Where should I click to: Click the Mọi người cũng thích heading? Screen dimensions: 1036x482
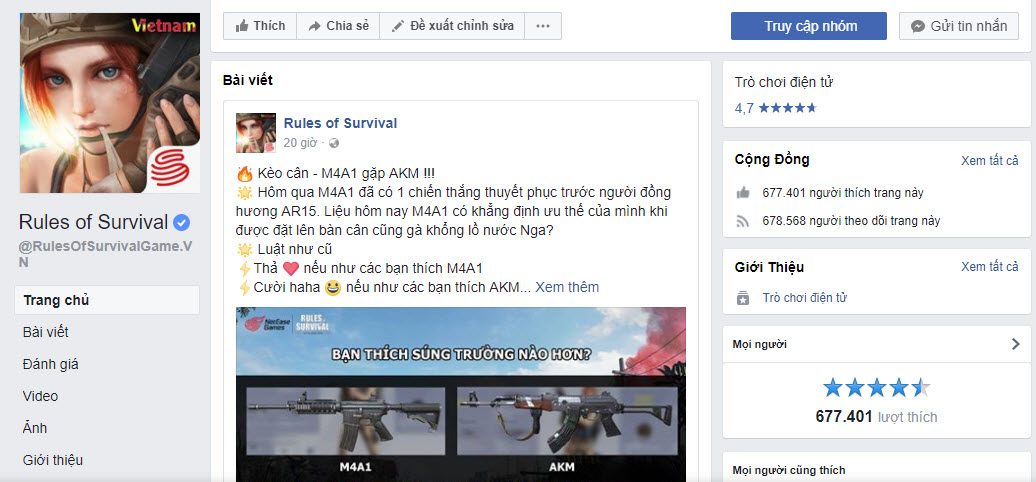point(789,471)
